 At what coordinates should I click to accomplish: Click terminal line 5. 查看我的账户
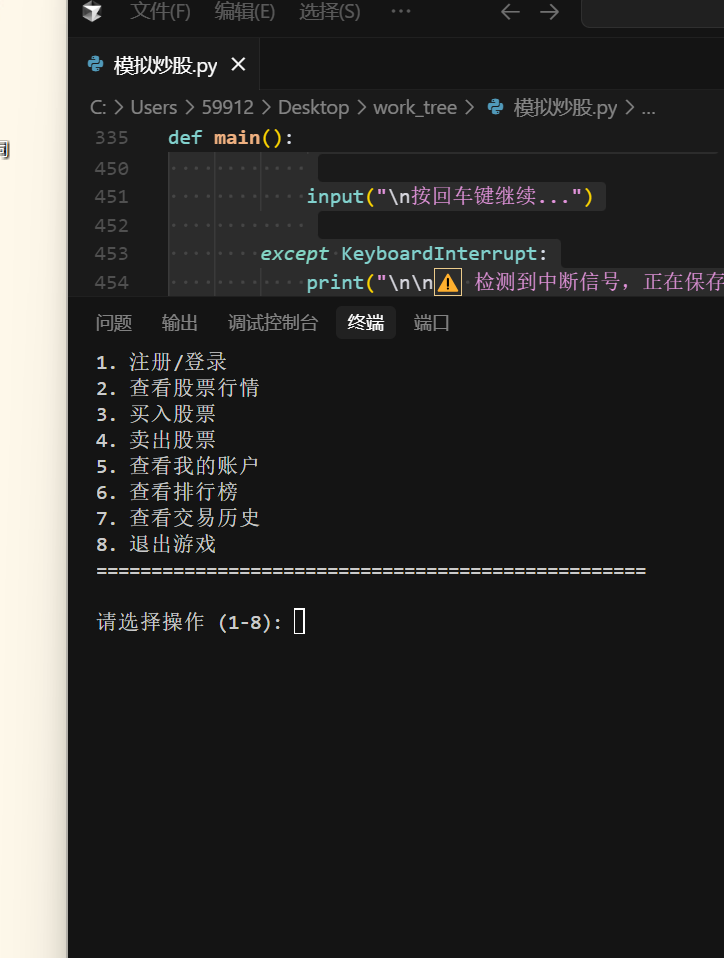pos(178,466)
